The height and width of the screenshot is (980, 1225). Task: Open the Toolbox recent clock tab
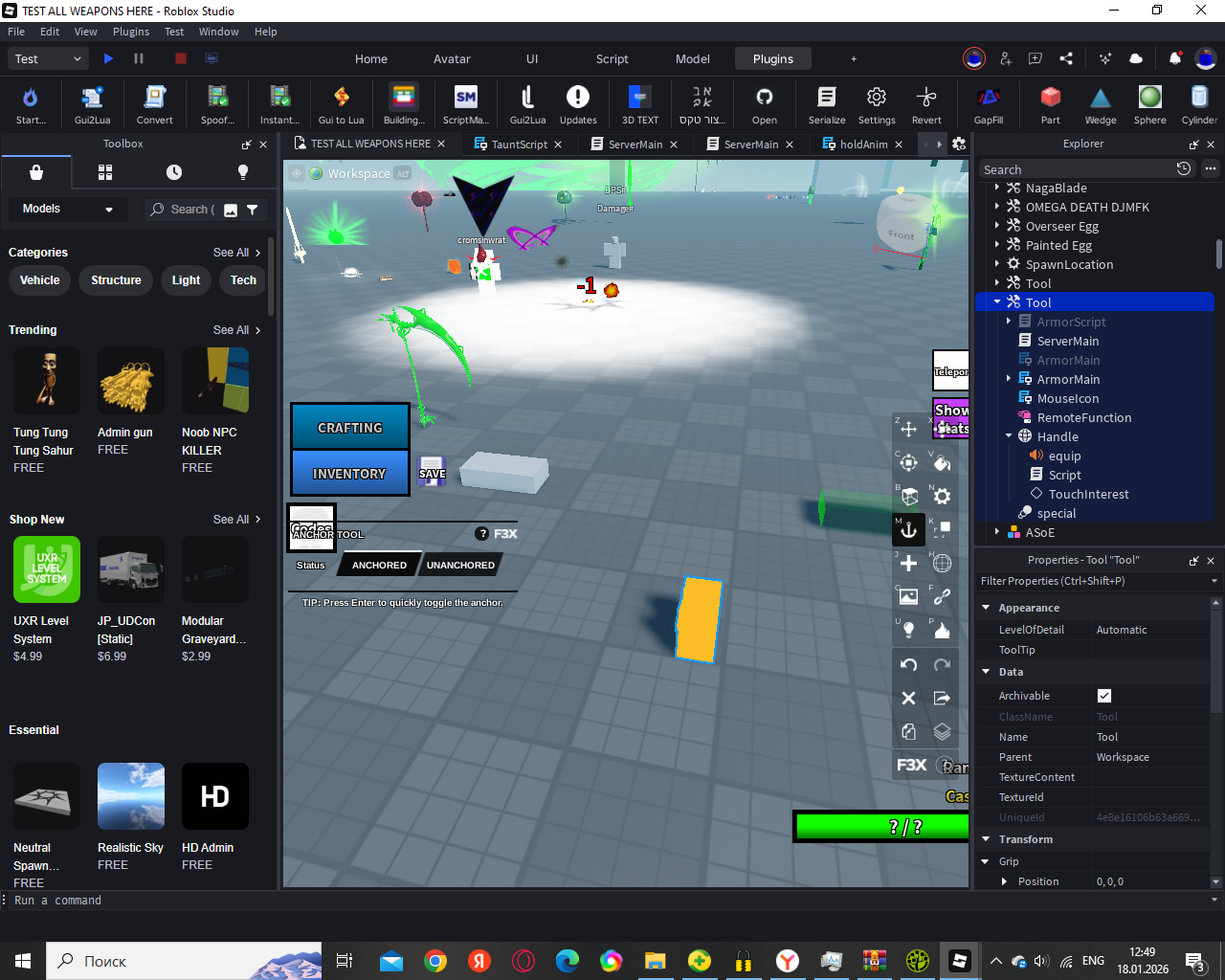click(x=174, y=172)
